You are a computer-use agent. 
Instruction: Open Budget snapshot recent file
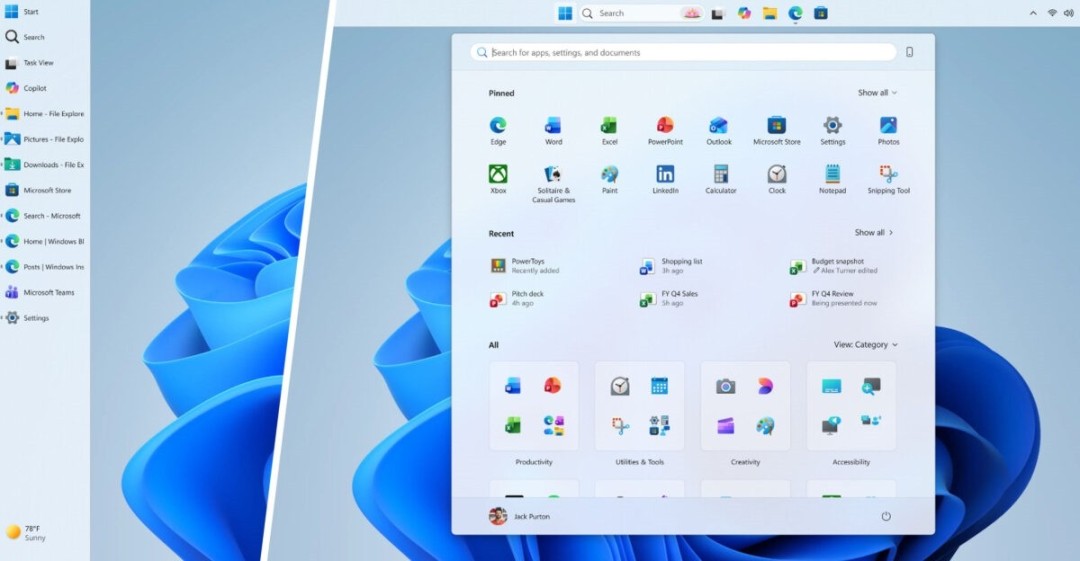click(x=834, y=265)
